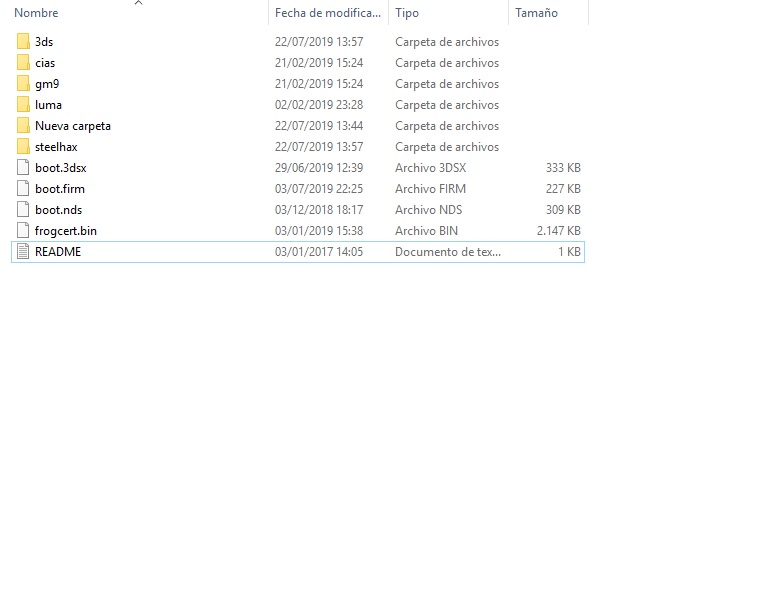Viewport: 768px width, 614px height.
Task: Click the name Nueva carpeta
Action: tap(73, 126)
